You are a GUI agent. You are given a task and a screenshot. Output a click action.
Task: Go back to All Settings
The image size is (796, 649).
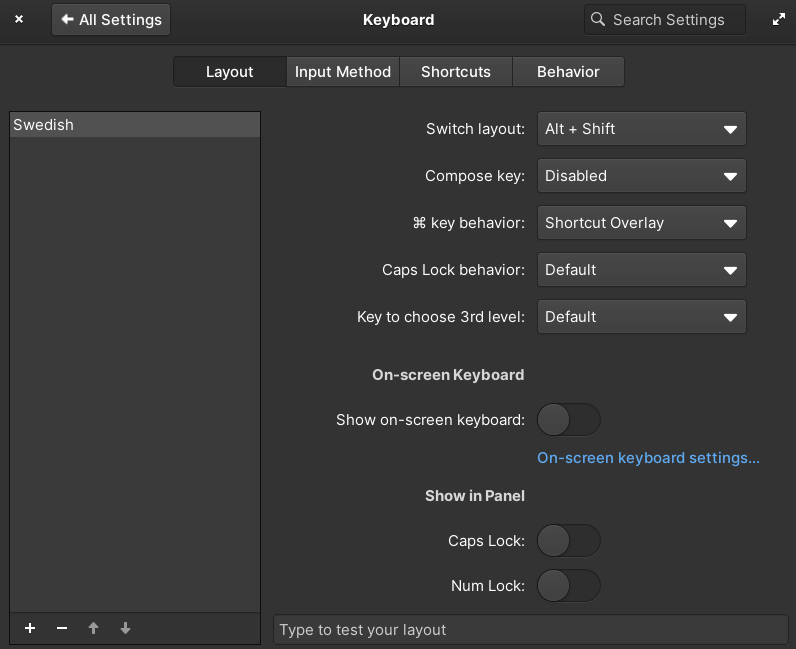(x=111, y=20)
